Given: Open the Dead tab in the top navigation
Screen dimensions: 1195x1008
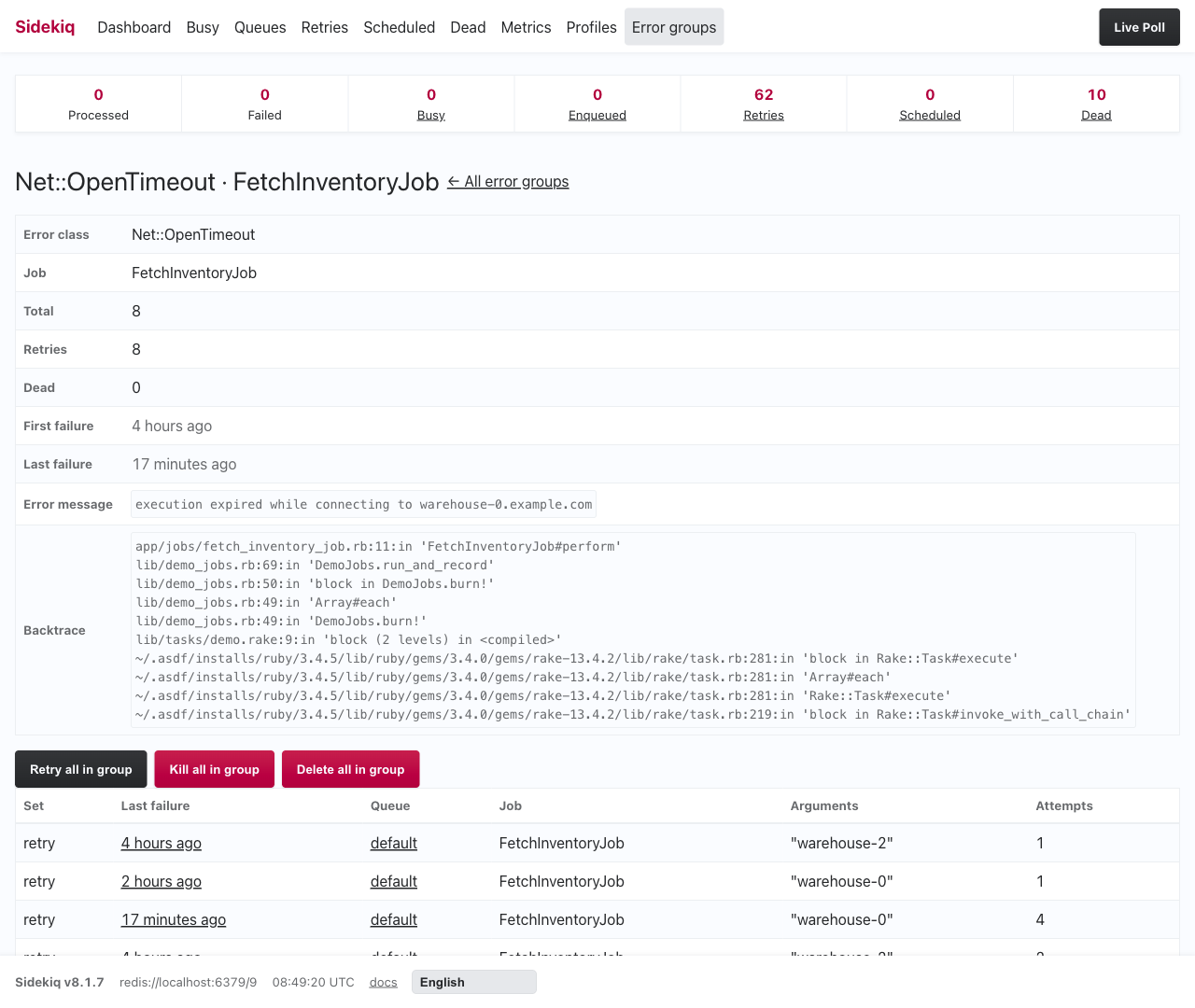Looking at the screenshot, I should coord(468,27).
